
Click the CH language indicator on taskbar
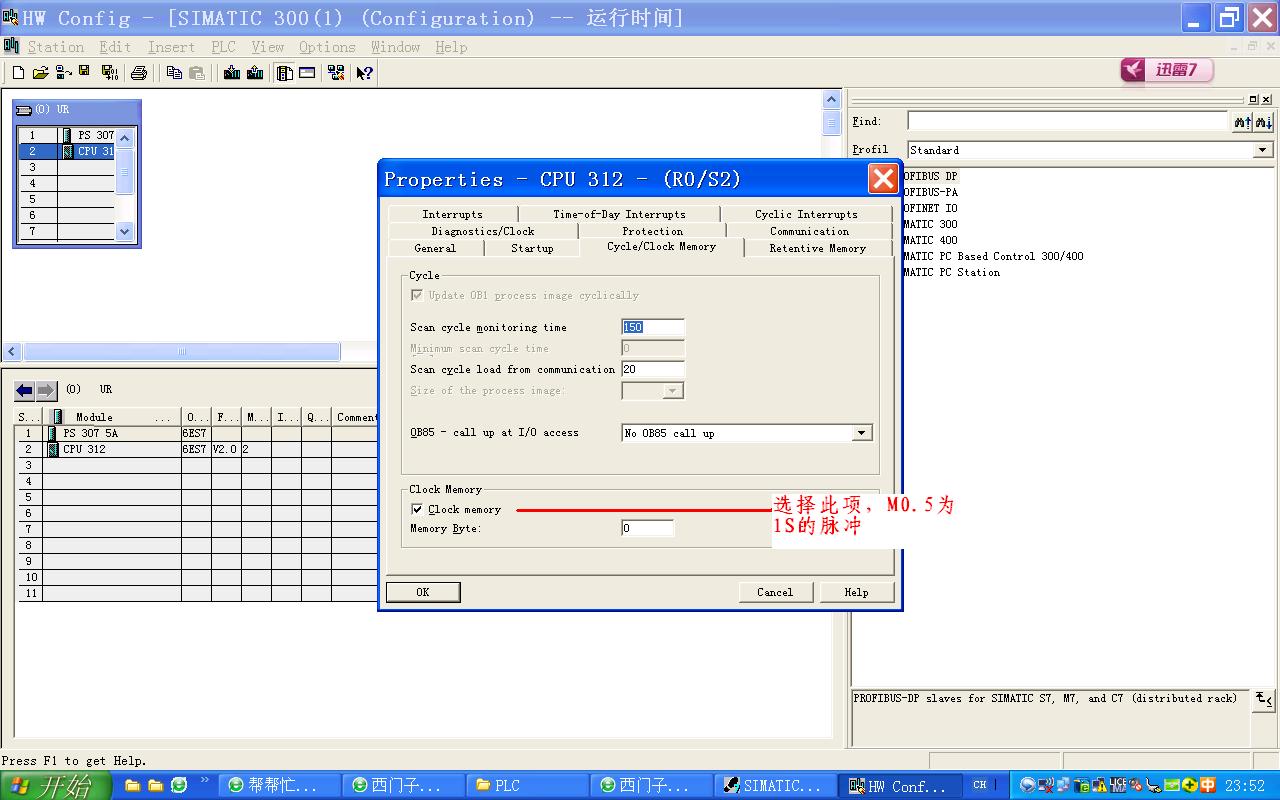point(980,785)
